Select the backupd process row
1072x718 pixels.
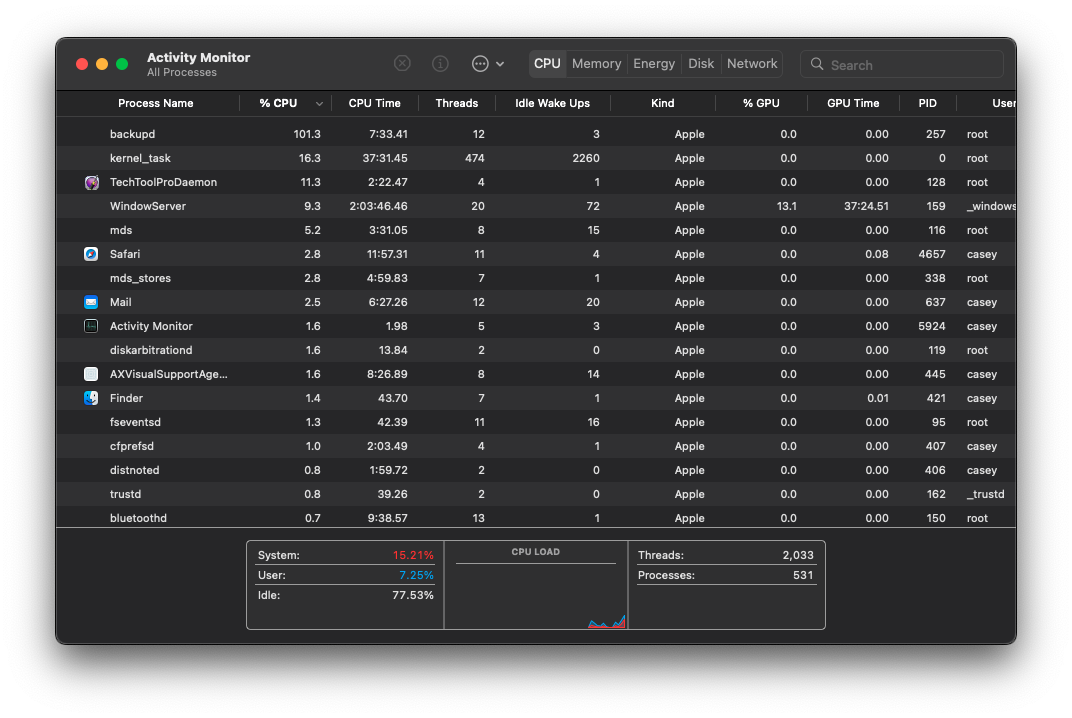point(536,134)
